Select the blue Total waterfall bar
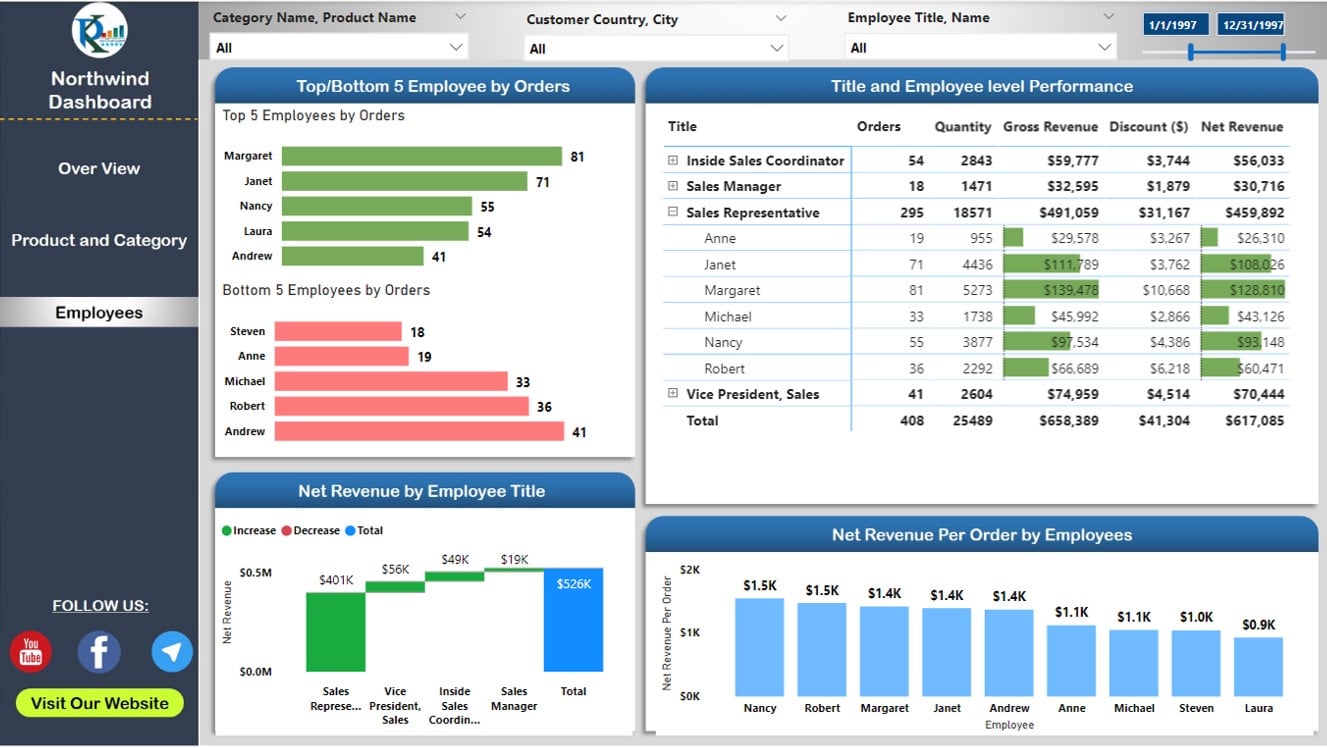The width and height of the screenshot is (1327, 748). (x=574, y=620)
